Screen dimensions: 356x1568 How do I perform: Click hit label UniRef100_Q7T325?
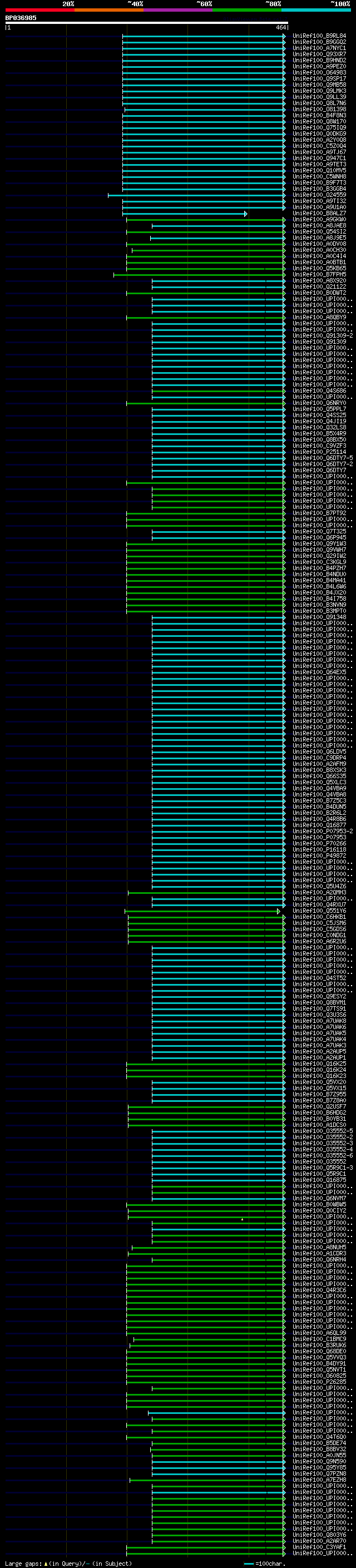pos(319,531)
